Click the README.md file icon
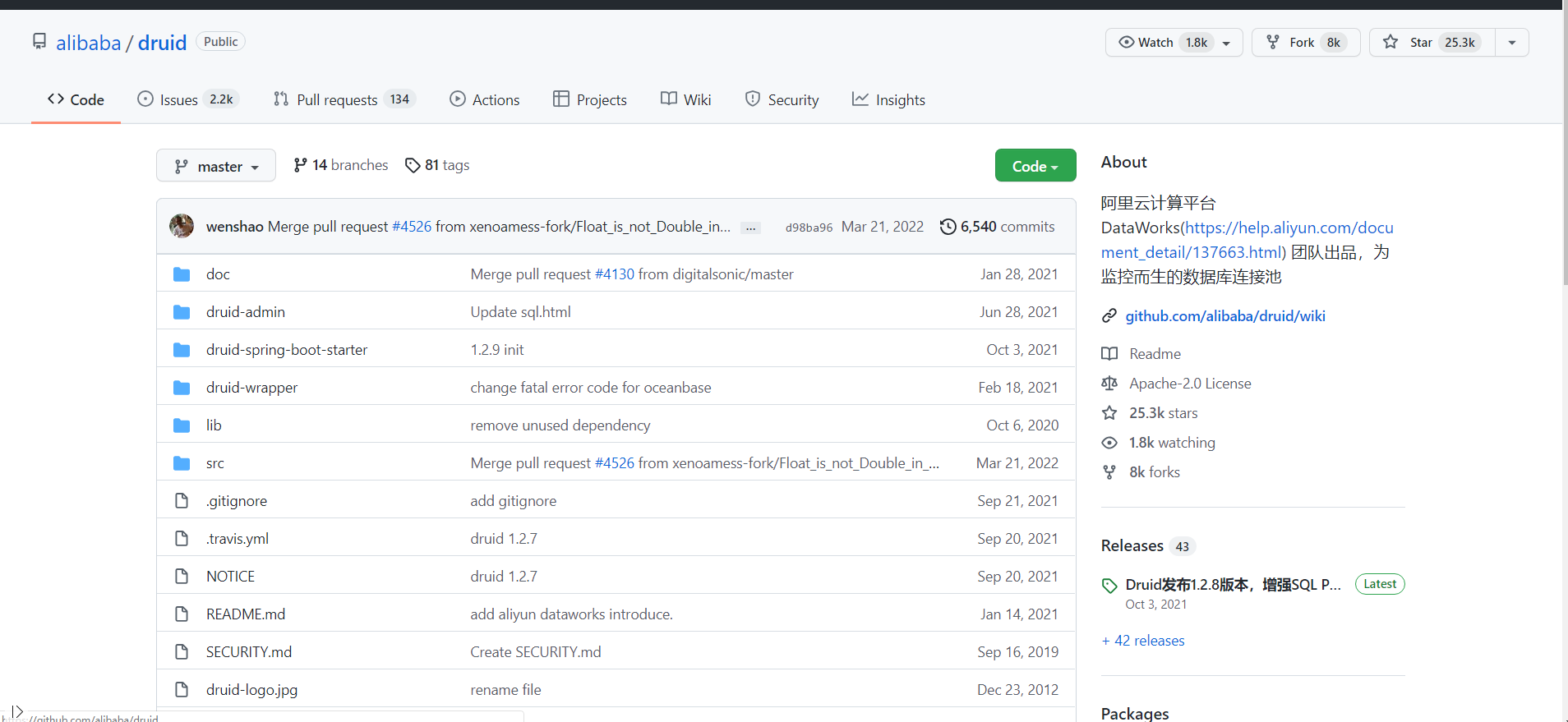Image resolution: width=1568 pixels, height=722 pixels. click(182, 614)
